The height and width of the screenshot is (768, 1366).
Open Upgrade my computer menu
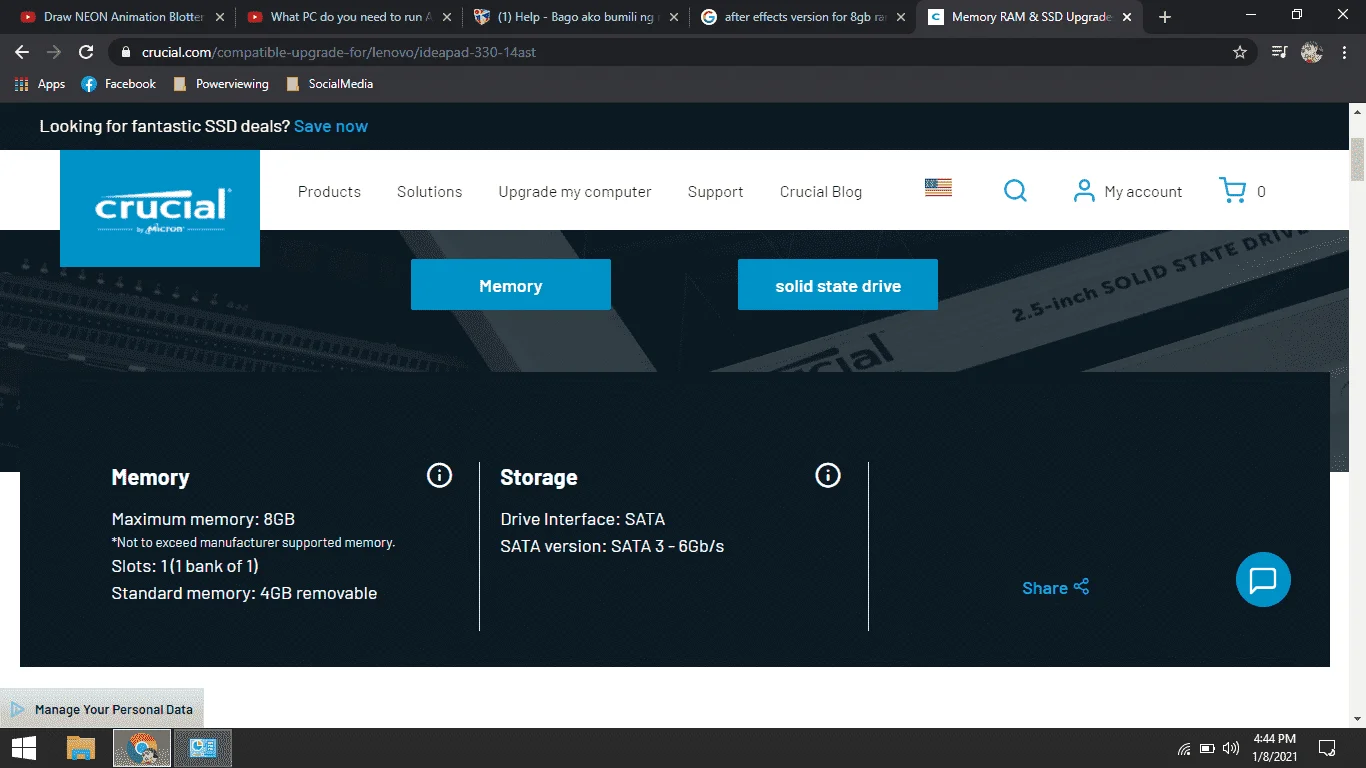pyautogui.click(x=575, y=191)
